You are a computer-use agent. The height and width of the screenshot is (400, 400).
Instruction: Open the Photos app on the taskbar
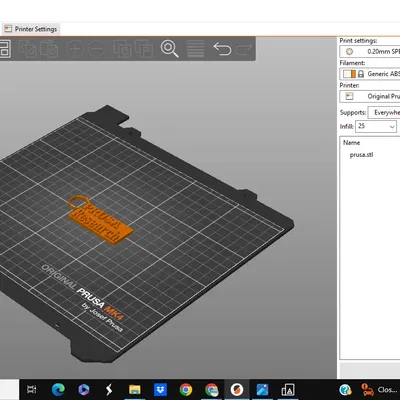pos(263,389)
